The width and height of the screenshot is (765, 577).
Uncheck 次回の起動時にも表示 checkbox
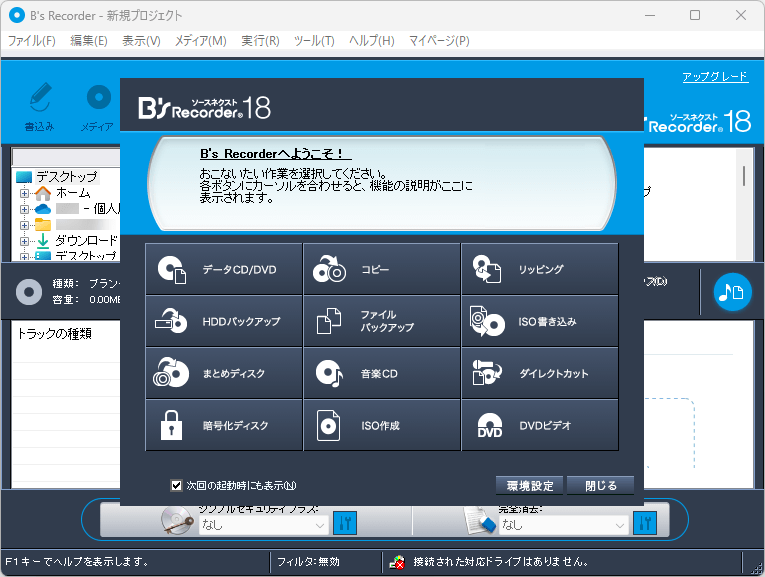pyautogui.click(x=176, y=485)
